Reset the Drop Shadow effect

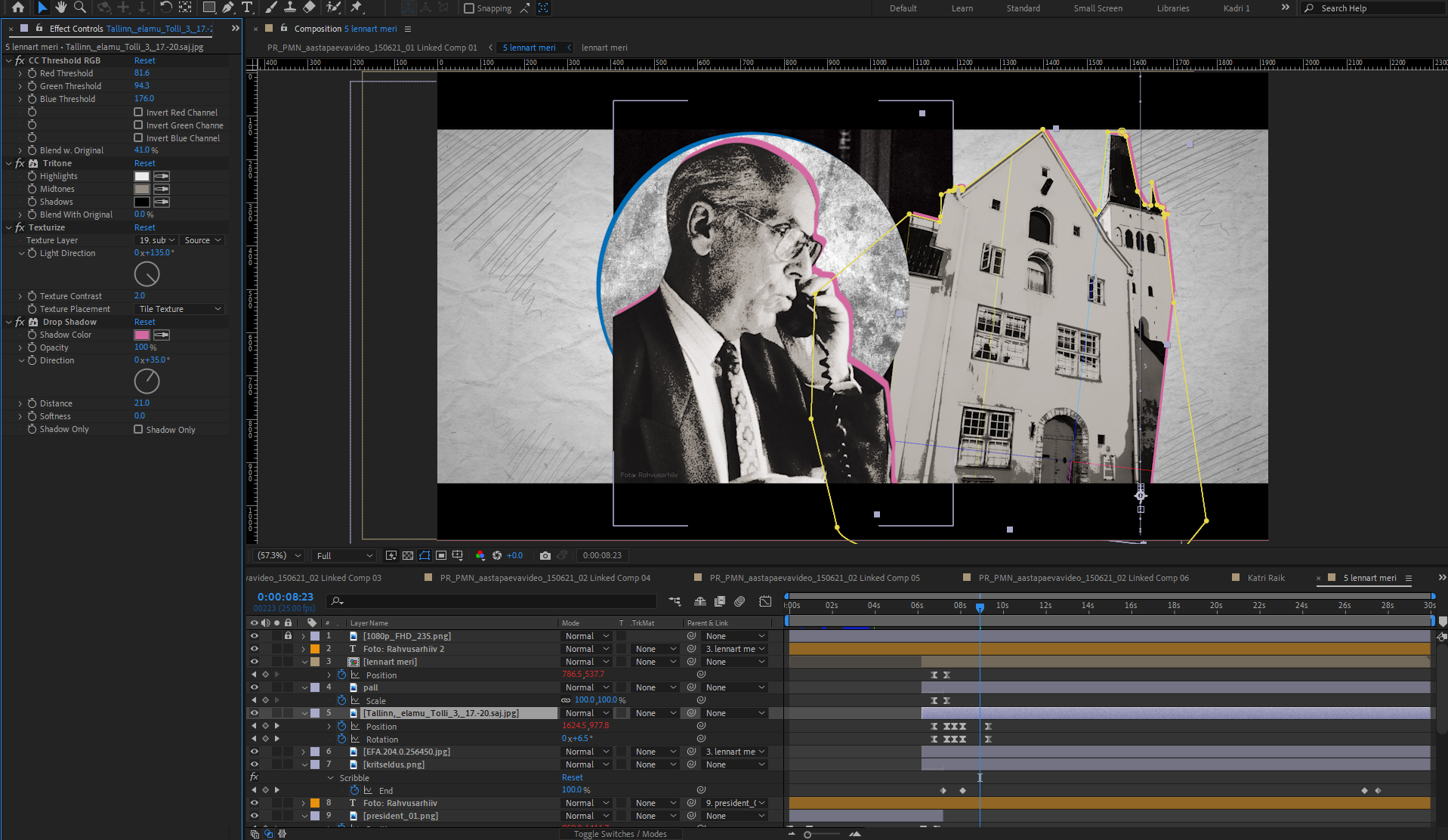(144, 322)
